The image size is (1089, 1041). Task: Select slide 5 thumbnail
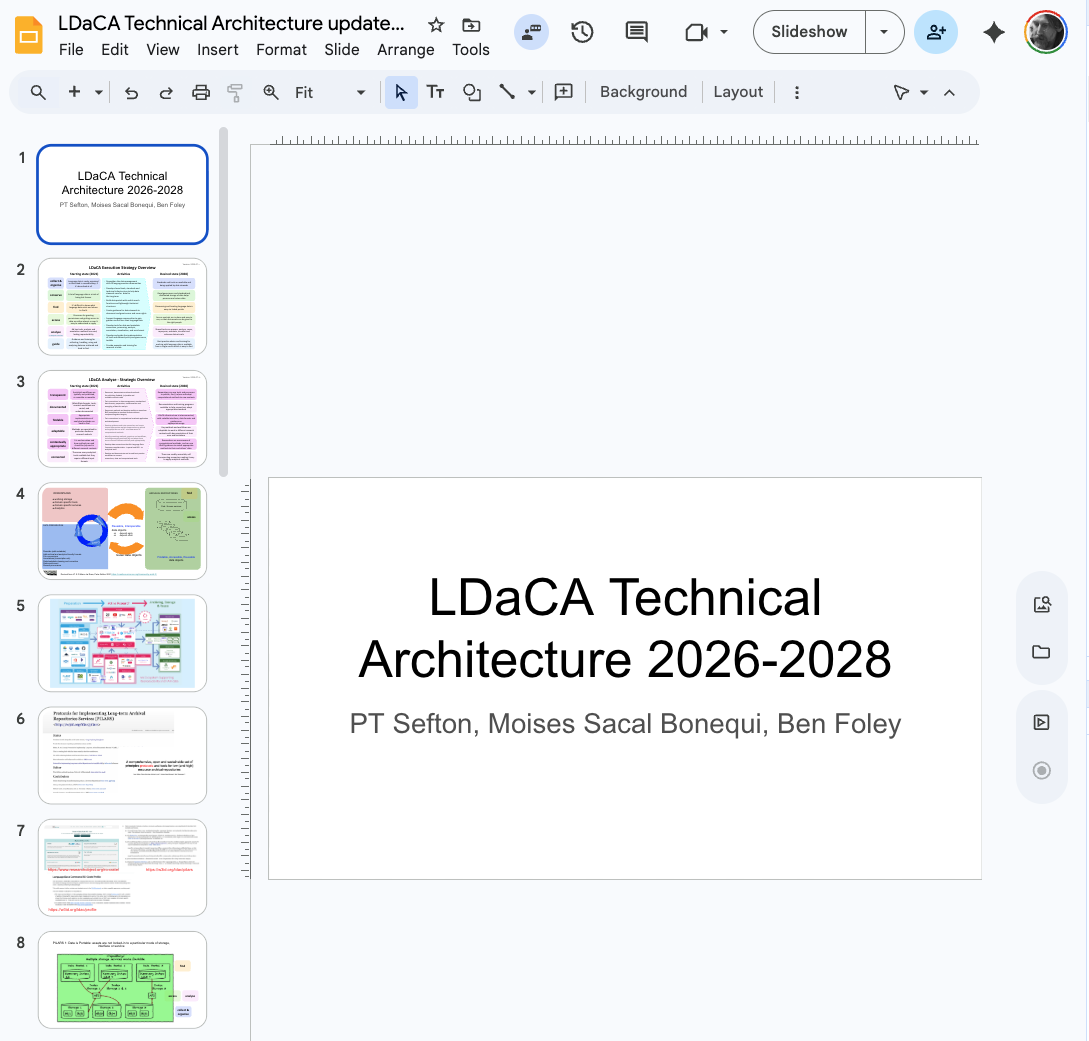[x=122, y=643]
